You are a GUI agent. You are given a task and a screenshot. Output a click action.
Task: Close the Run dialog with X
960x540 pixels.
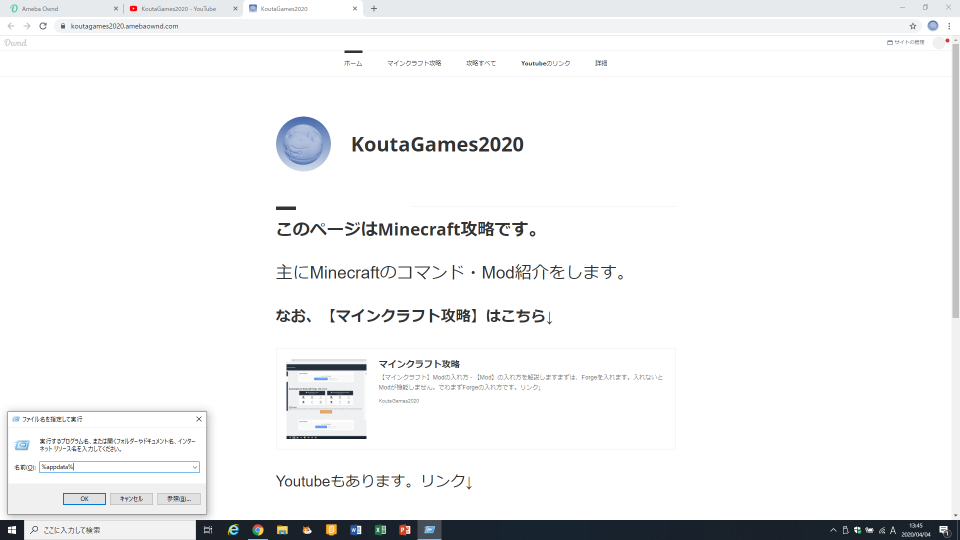pos(198,419)
